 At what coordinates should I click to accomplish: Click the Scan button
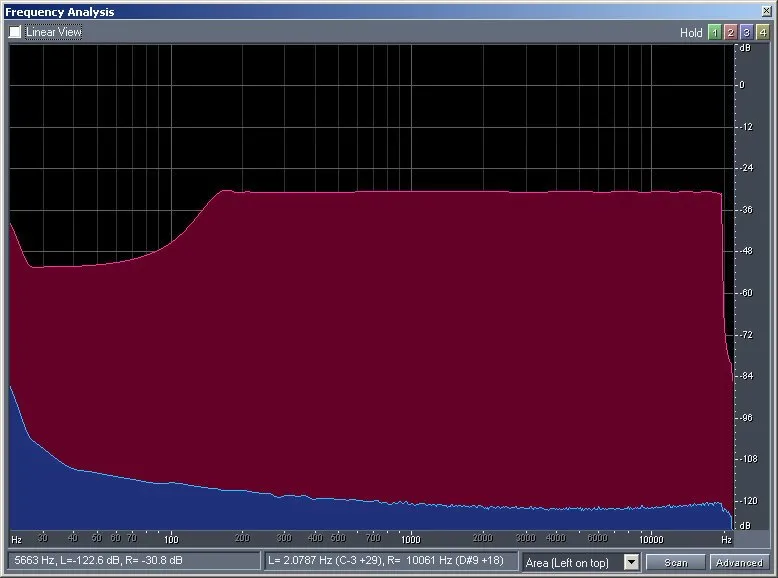tap(675, 563)
